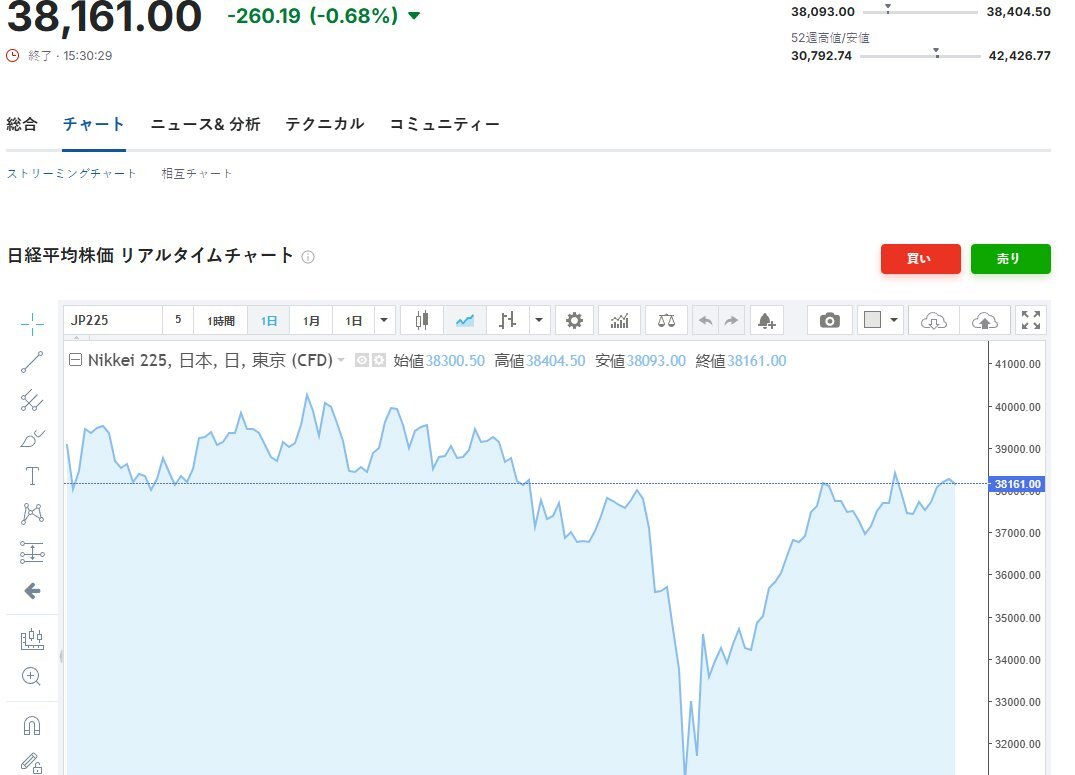Click the chart layout square swatch
The height and width of the screenshot is (775, 1075).
click(x=872, y=320)
